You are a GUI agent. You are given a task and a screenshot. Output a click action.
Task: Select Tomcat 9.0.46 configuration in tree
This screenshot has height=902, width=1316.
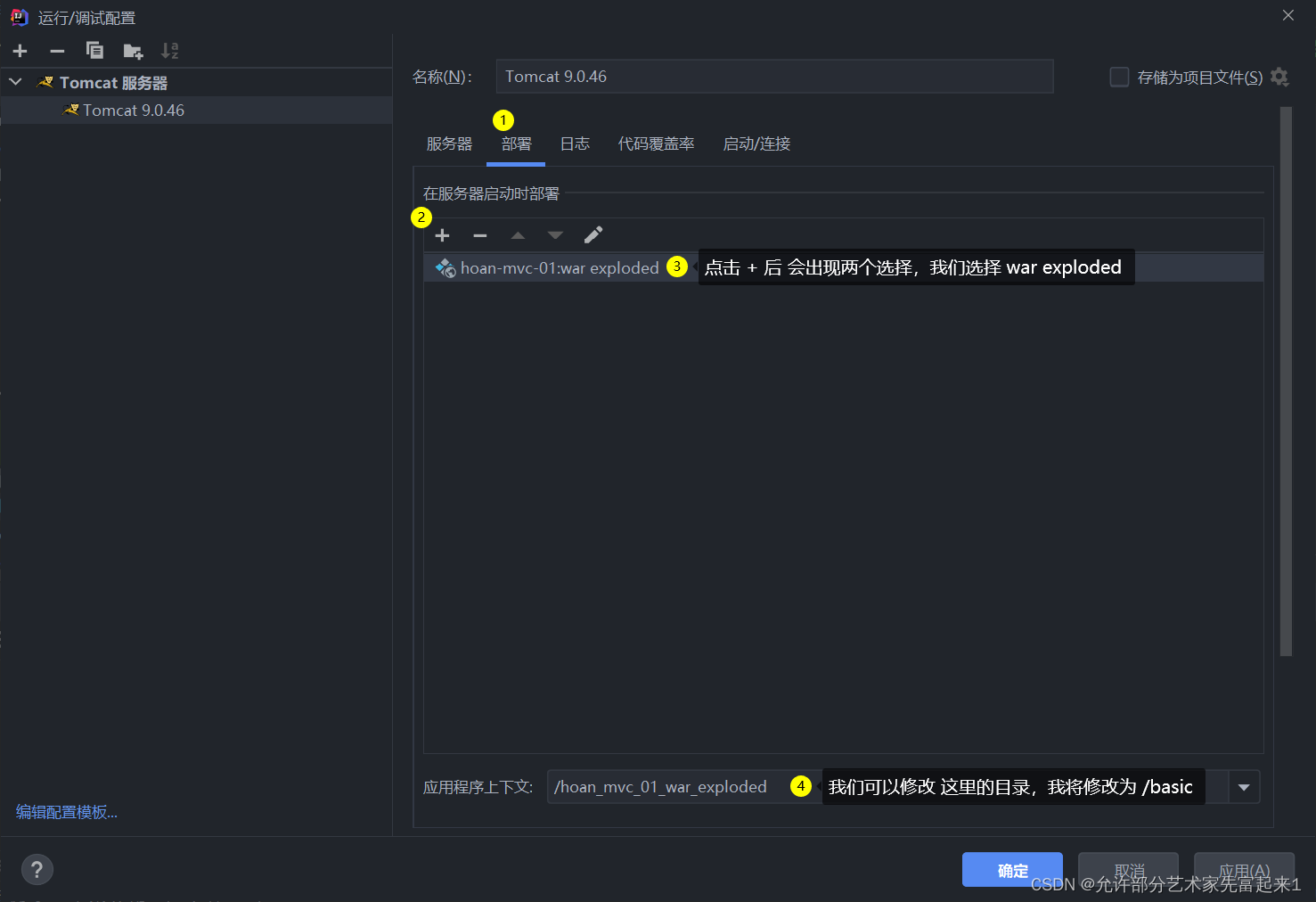(x=196, y=111)
